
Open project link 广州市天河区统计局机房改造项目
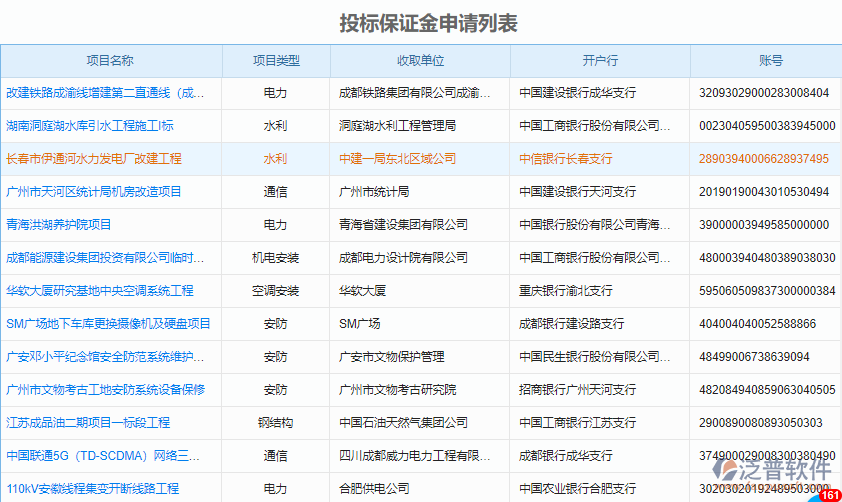point(94,192)
